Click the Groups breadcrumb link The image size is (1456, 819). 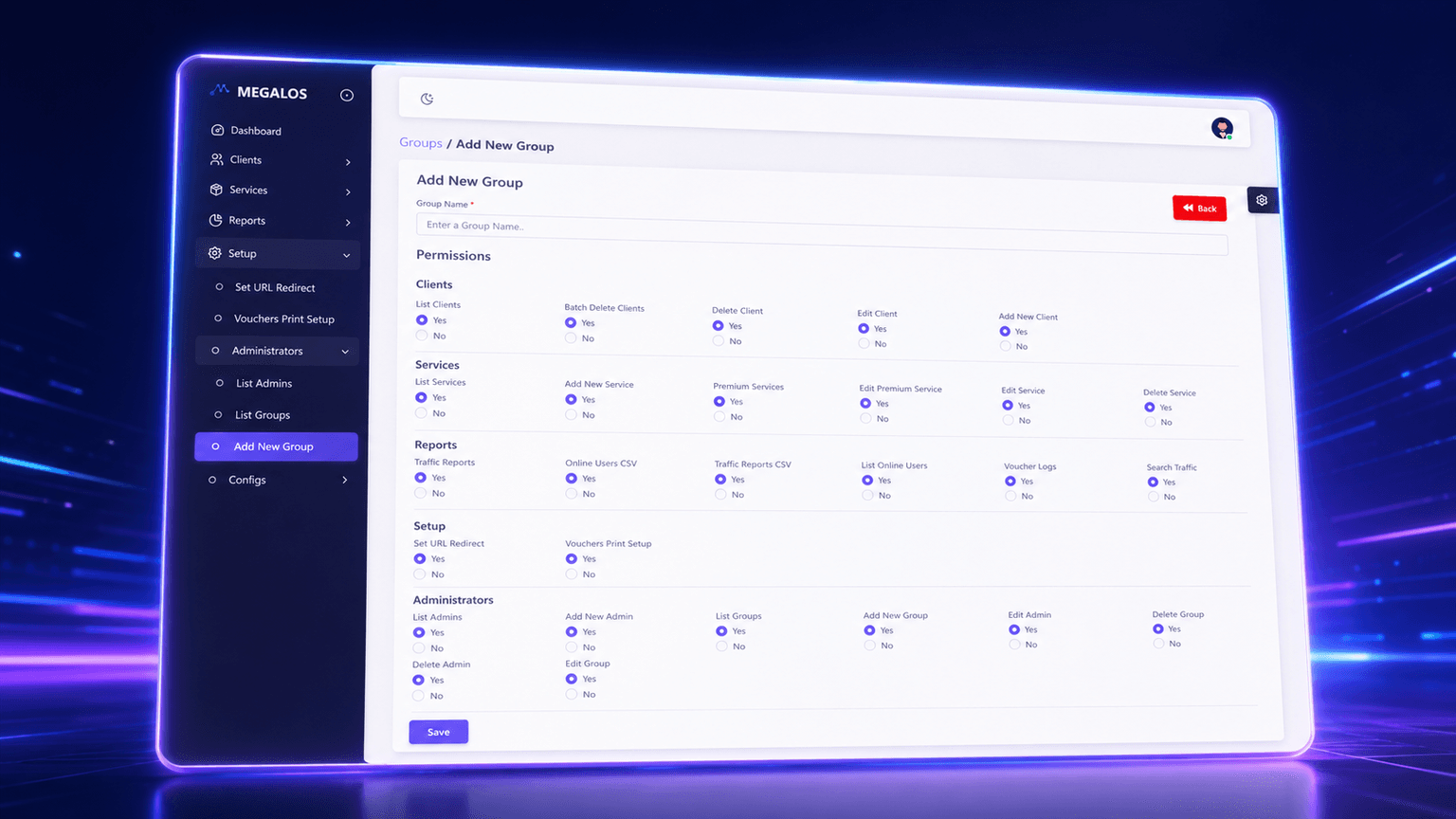(421, 143)
